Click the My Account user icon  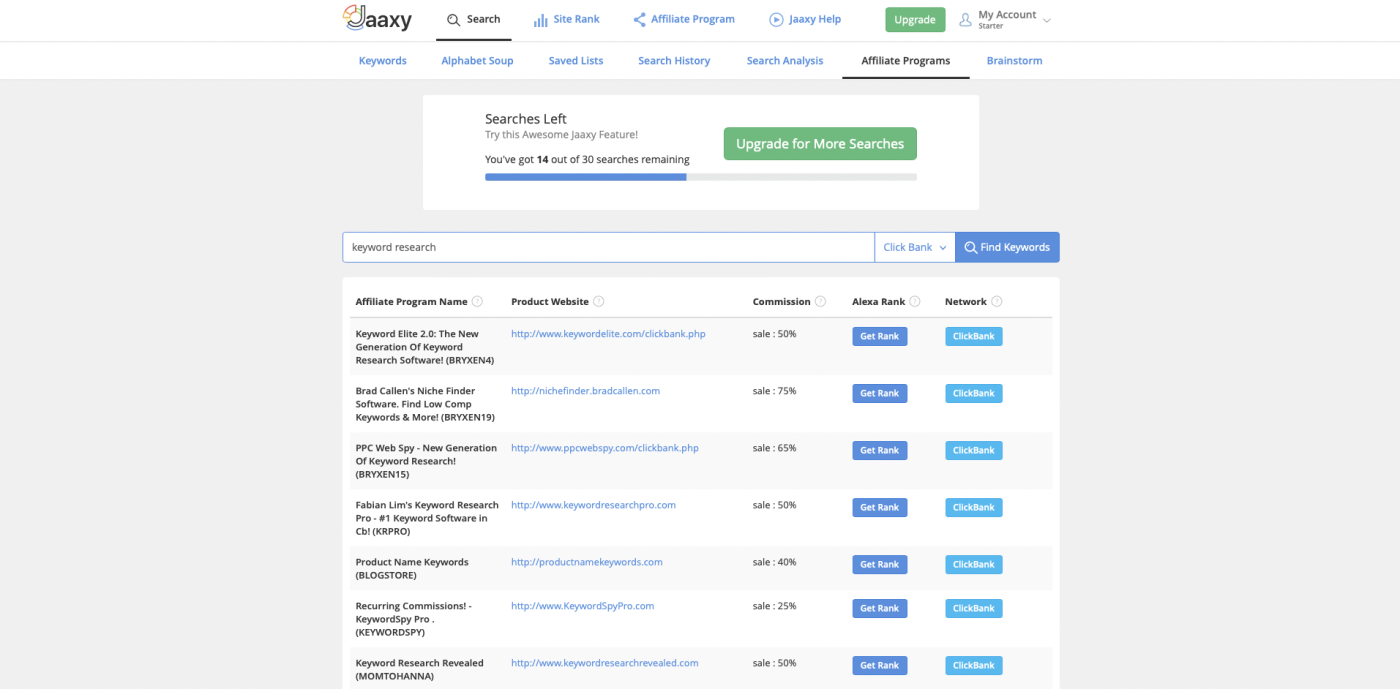click(965, 20)
